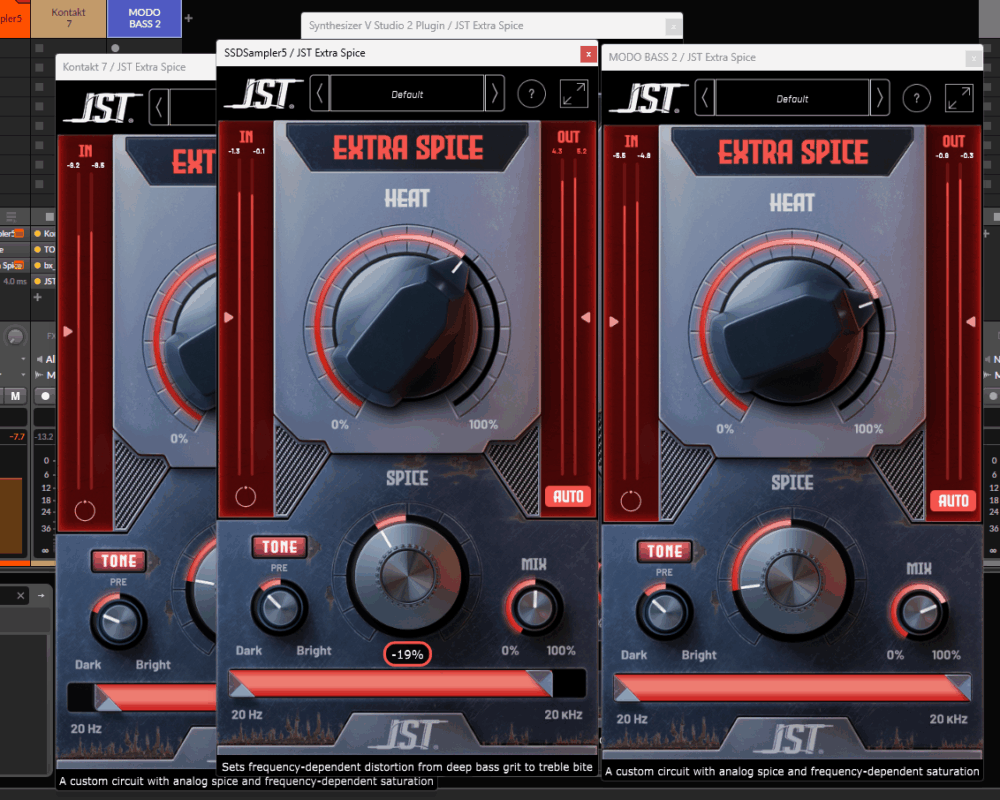Click Dark/Bright tone knob in MODO BASS 2 plugin
Screen dimensions: 1000x800
665,612
